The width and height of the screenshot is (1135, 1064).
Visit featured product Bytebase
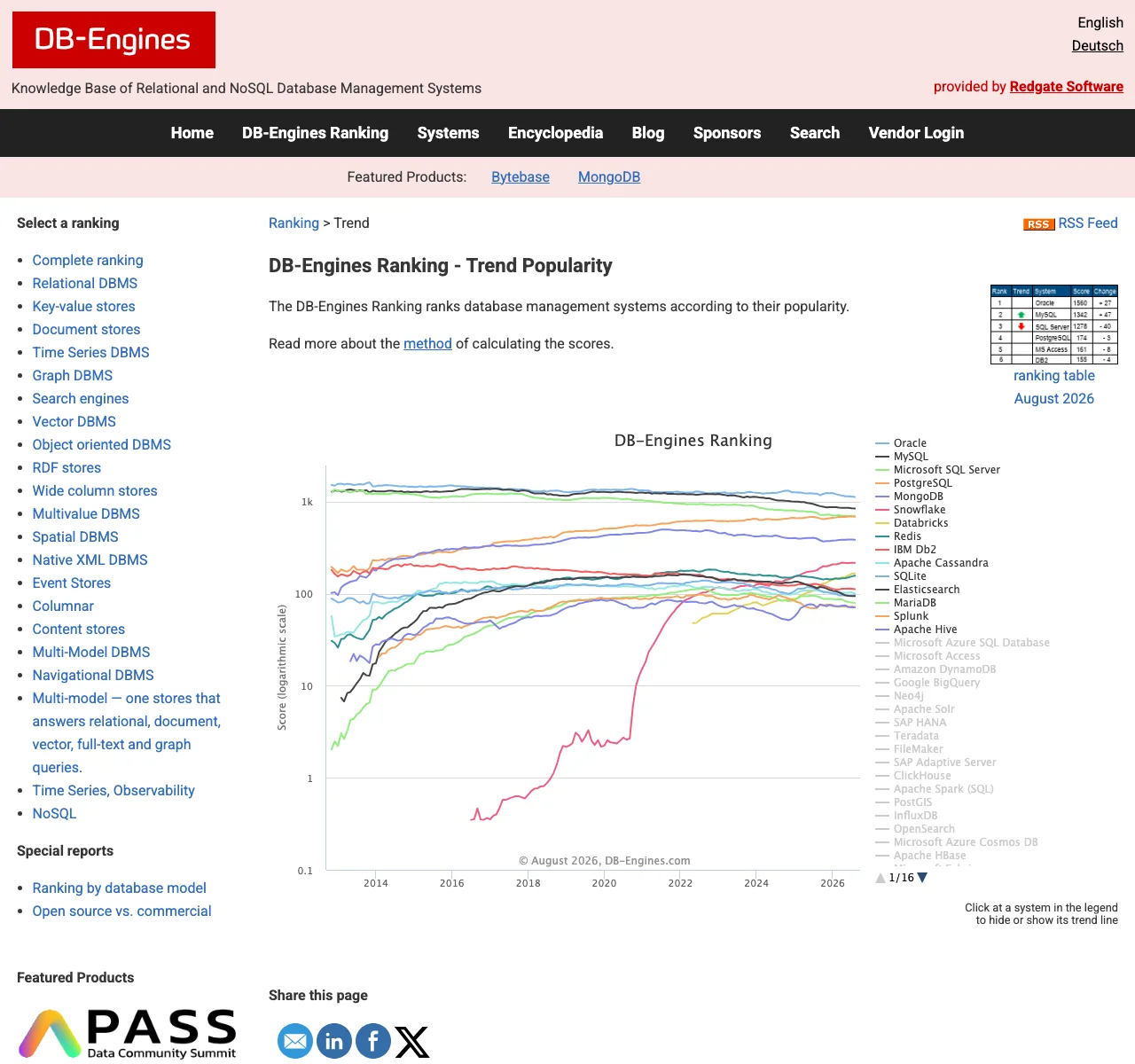(x=521, y=177)
